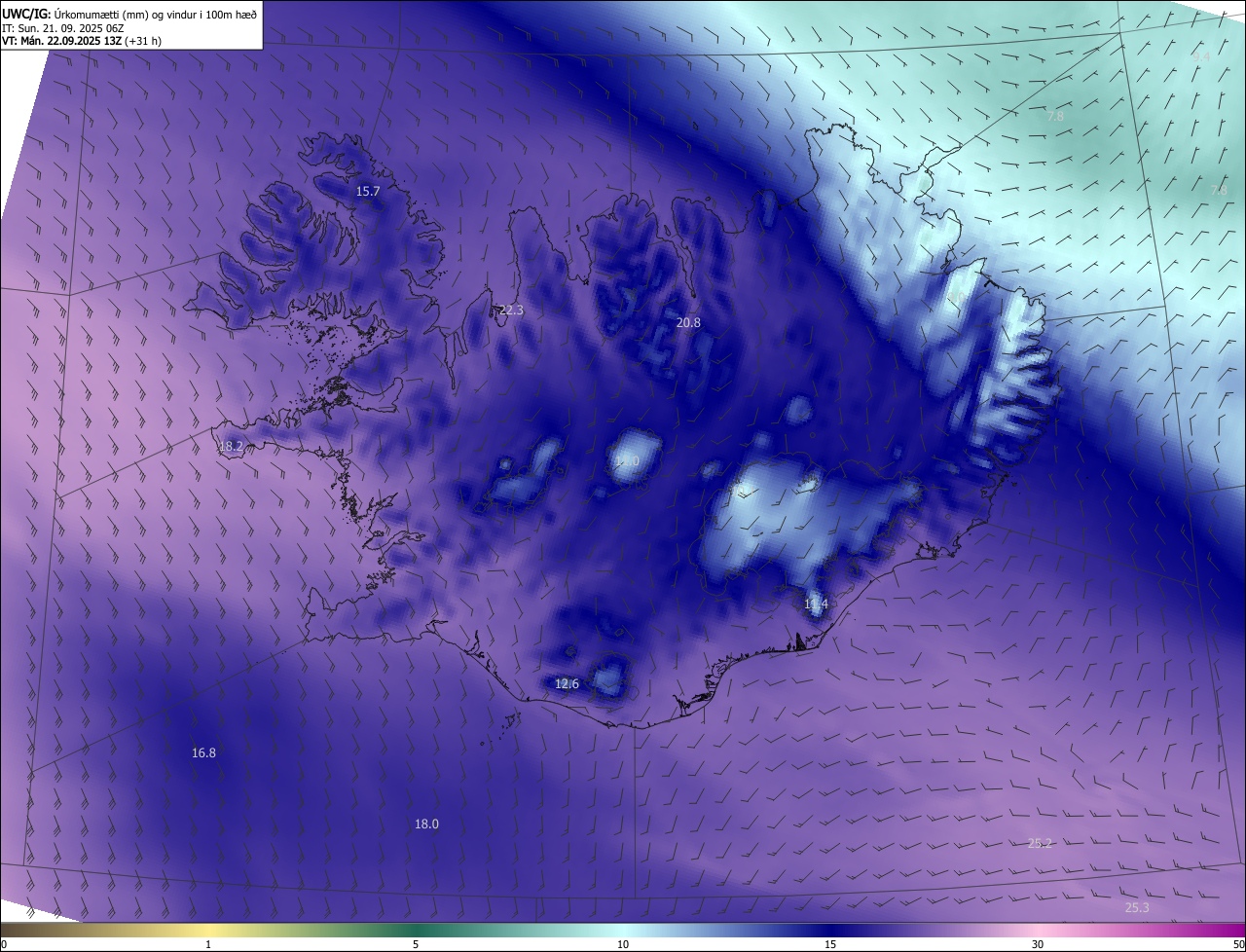
Task: Click the 20.8 value in north Iceland
Action: [688, 322]
